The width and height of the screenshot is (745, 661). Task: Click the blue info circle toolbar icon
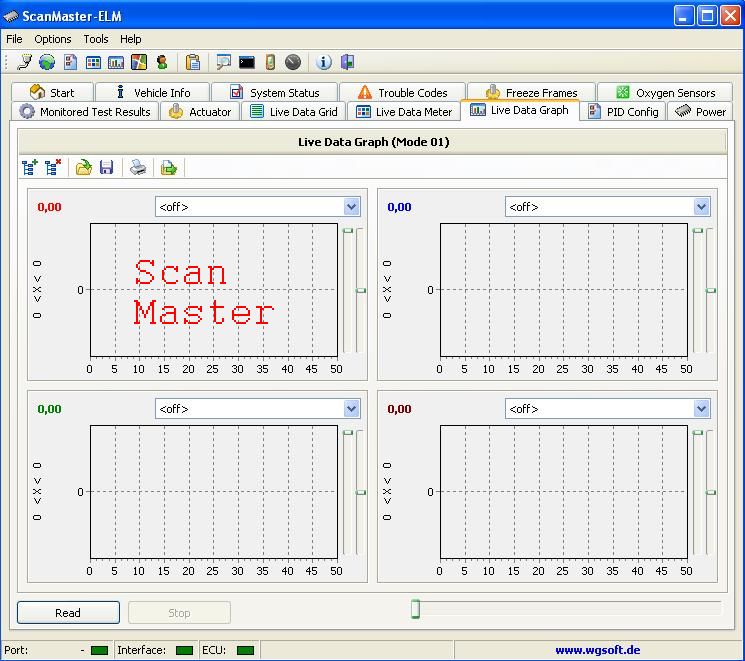tap(324, 62)
